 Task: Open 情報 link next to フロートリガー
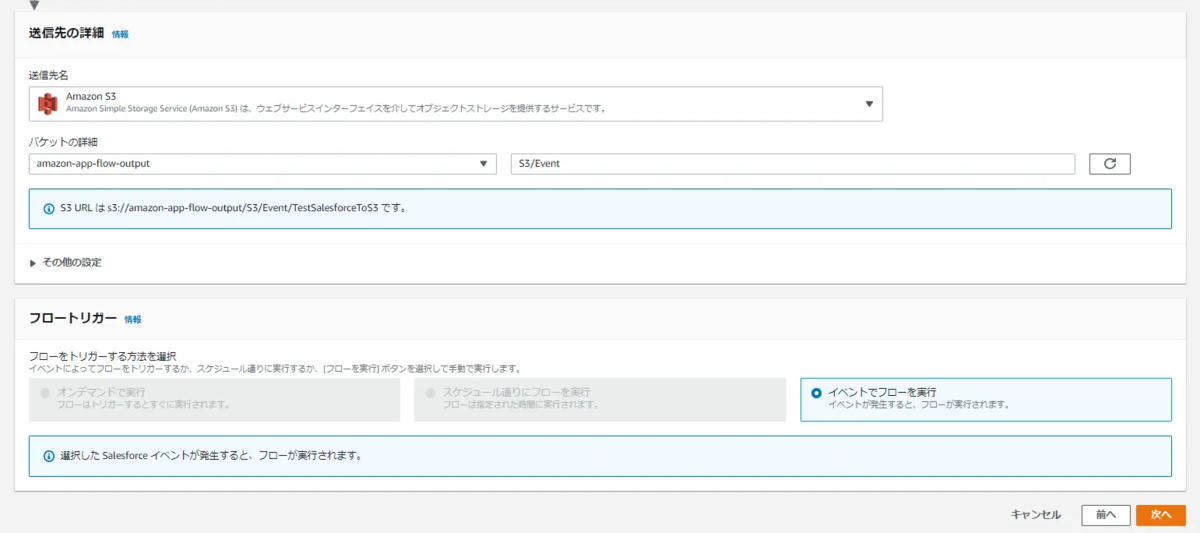[133, 320]
